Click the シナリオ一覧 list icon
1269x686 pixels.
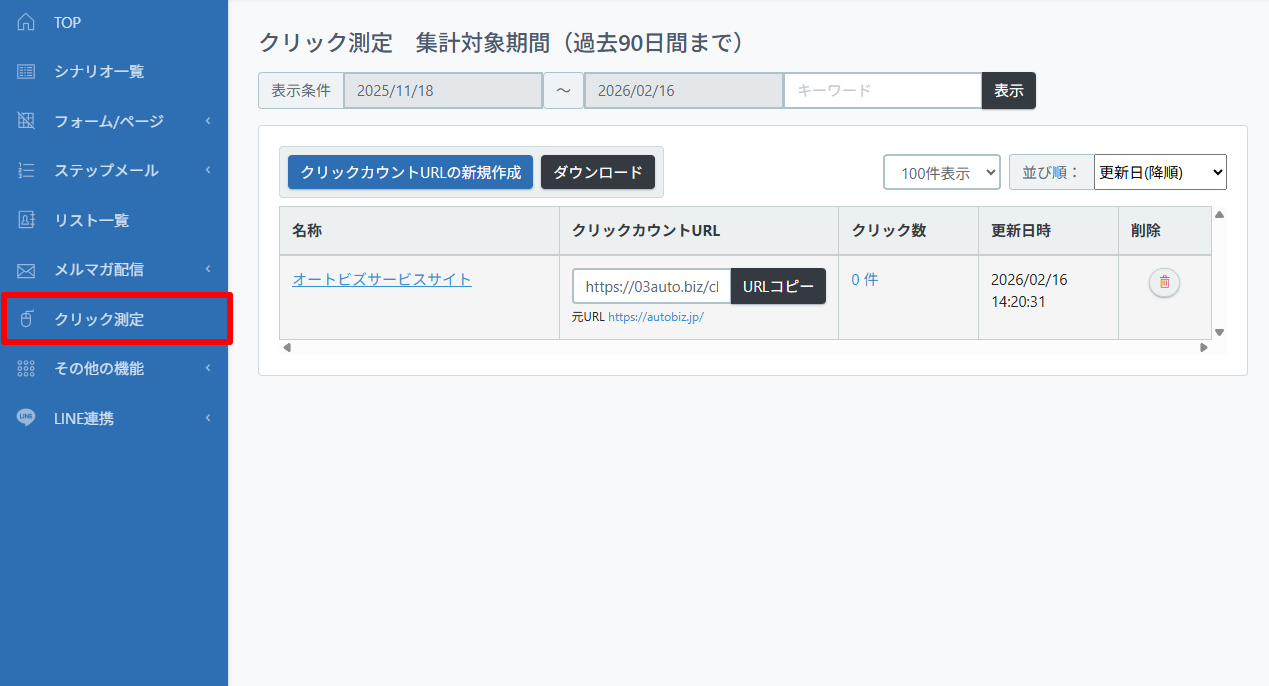tap(26, 72)
